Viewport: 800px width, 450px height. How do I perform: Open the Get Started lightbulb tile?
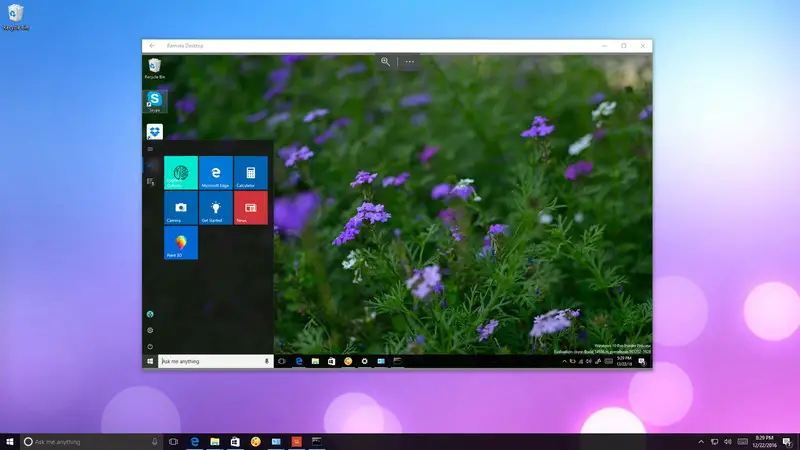pos(216,208)
